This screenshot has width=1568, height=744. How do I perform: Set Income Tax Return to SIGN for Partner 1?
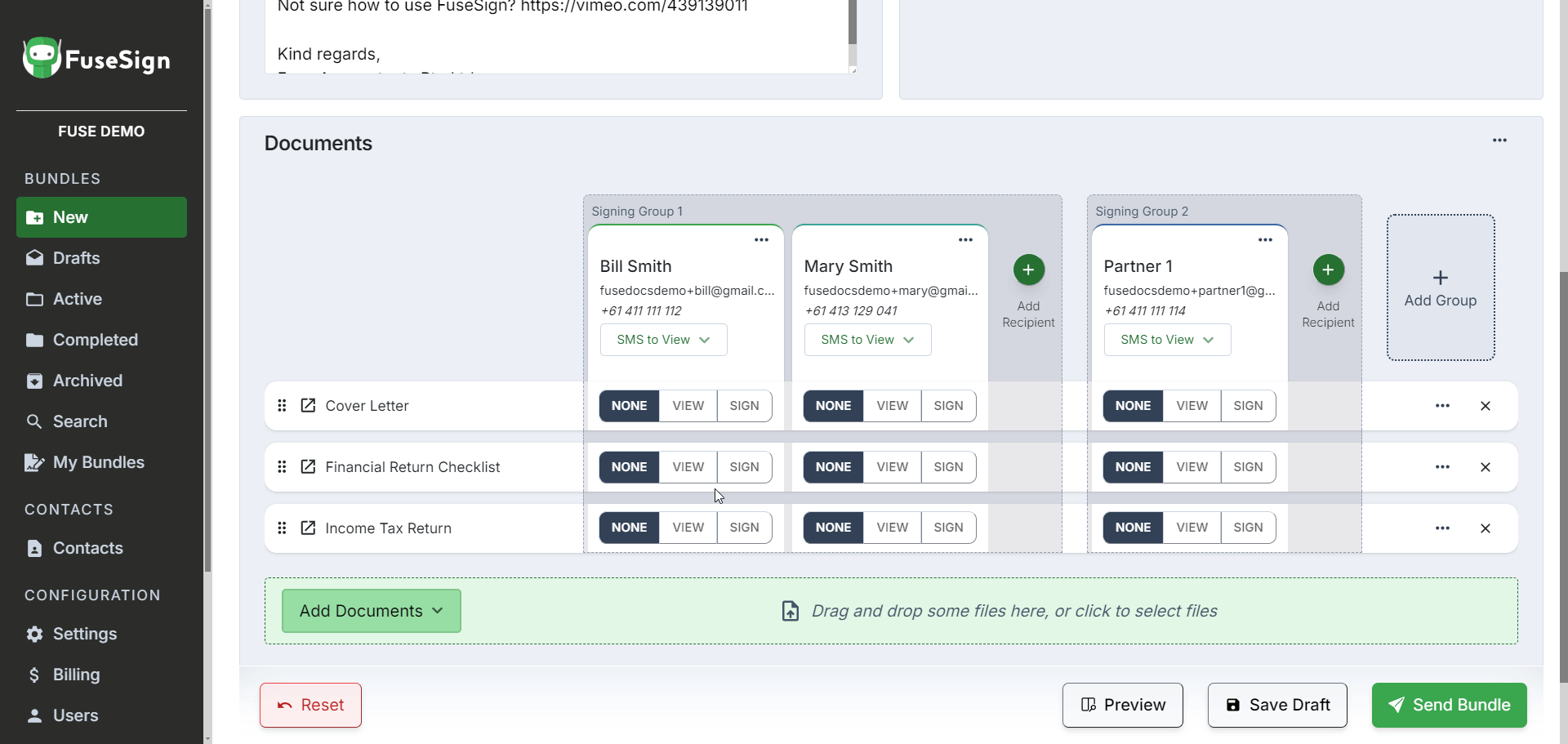click(1247, 528)
